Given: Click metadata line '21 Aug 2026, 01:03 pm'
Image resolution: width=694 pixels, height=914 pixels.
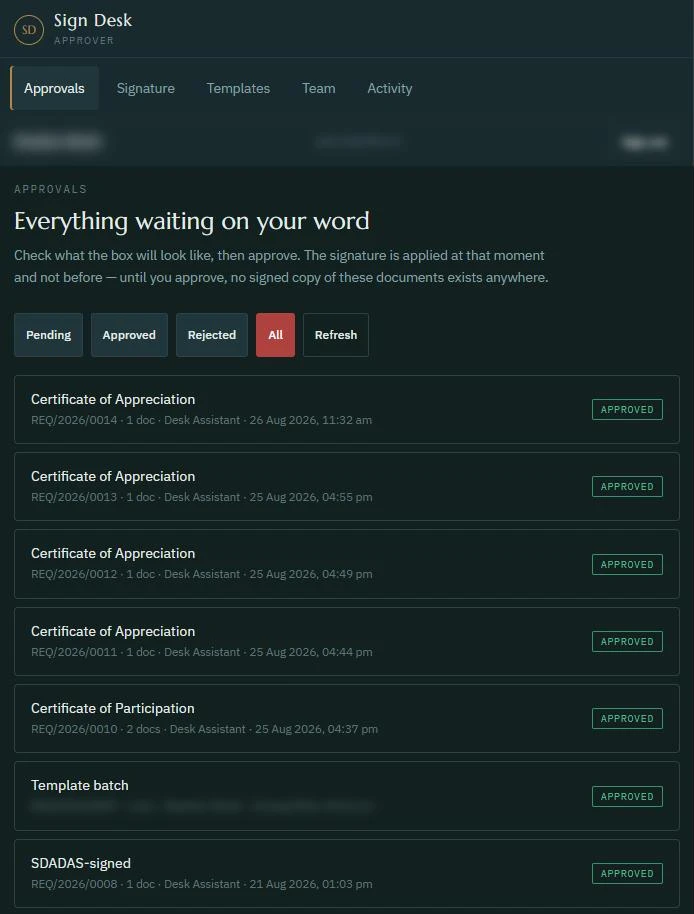Looking at the screenshot, I should pyautogui.click(x=311, y=884).
